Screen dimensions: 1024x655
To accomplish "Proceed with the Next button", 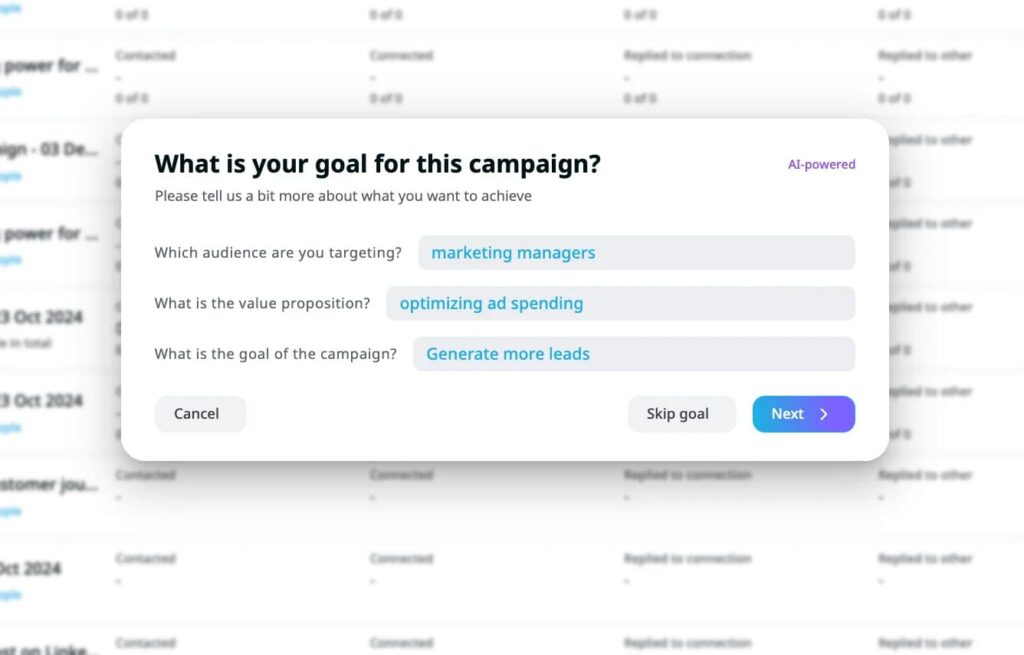I will [x=803, y=414].
